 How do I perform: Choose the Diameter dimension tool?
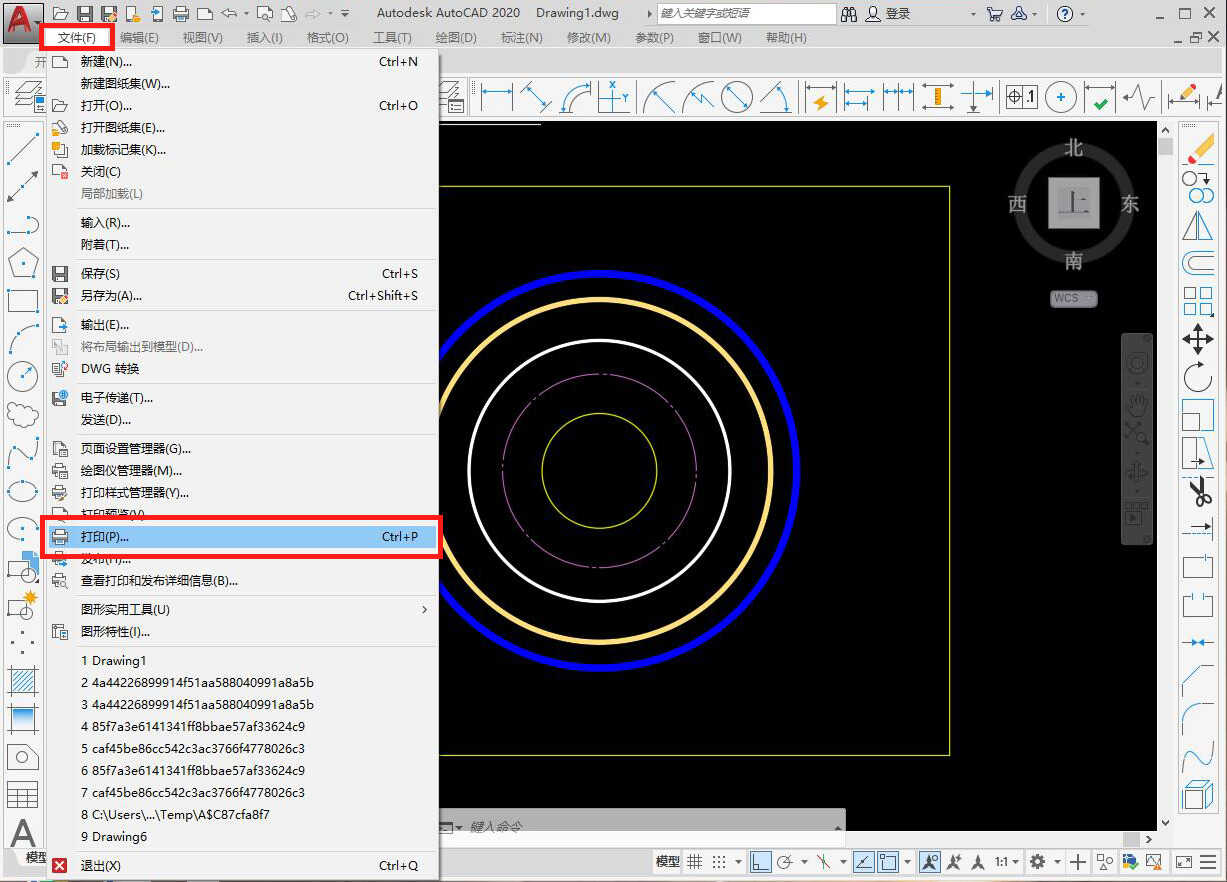point(736,98)
